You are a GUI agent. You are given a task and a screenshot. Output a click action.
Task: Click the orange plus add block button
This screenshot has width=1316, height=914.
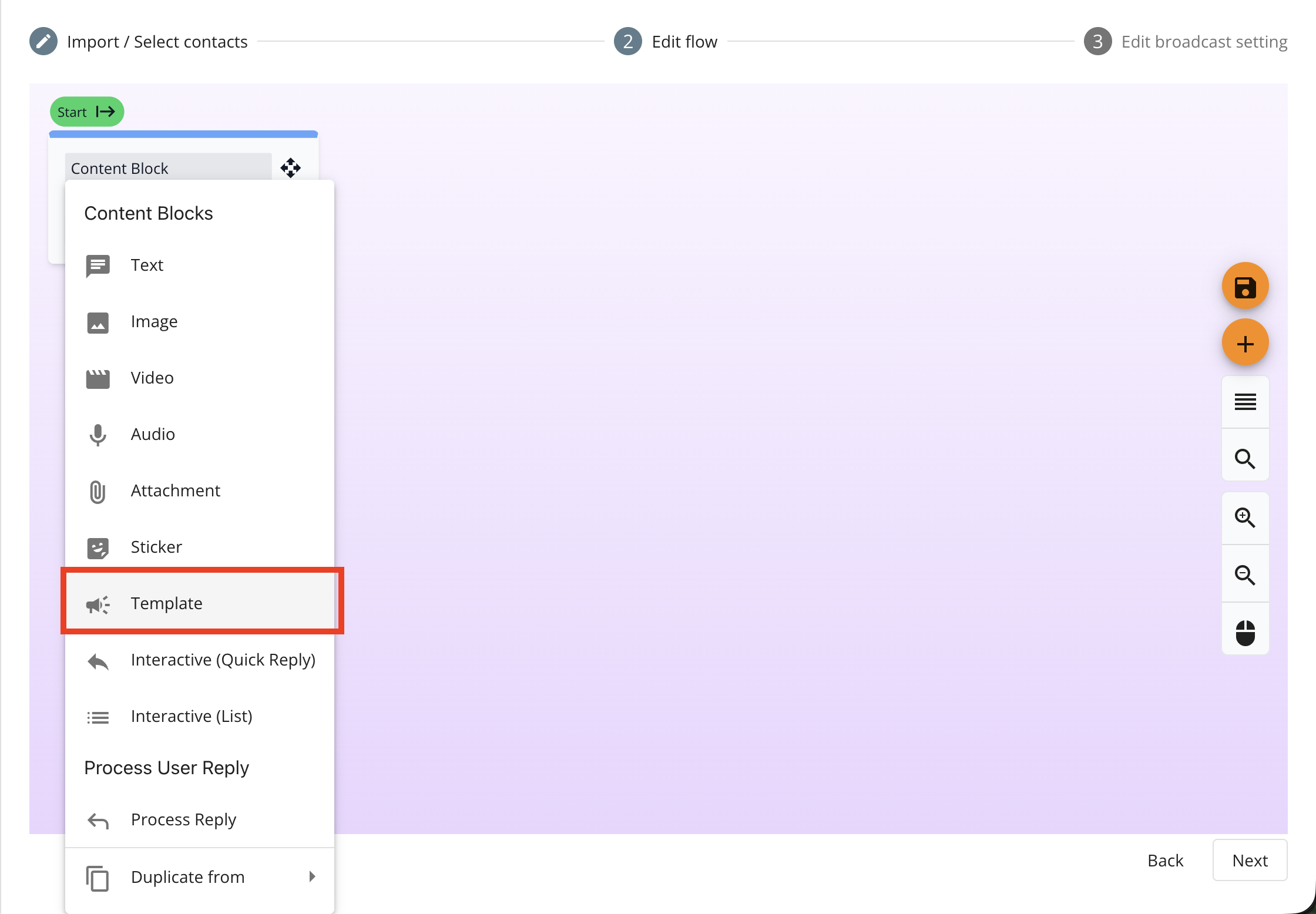click(1245, 342)
